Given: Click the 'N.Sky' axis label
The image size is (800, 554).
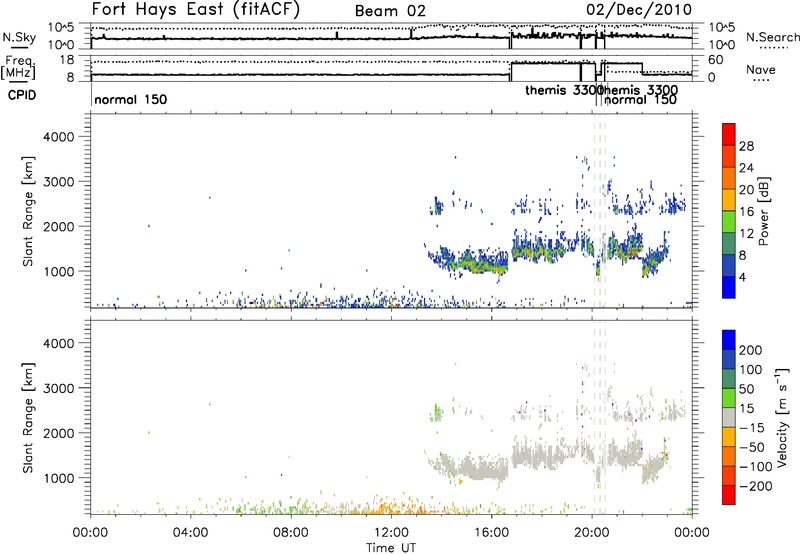Looking at the screenshot, I should 19,37.
